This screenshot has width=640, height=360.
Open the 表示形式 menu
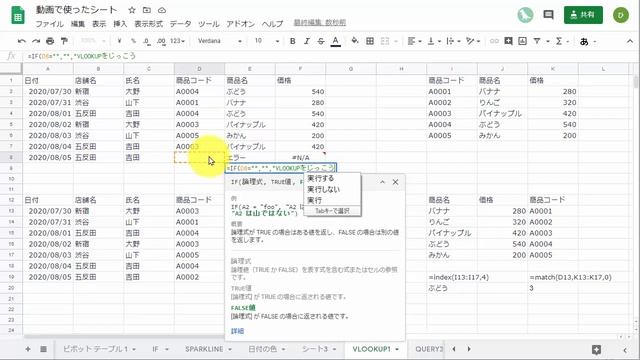[x=149, y=24]
